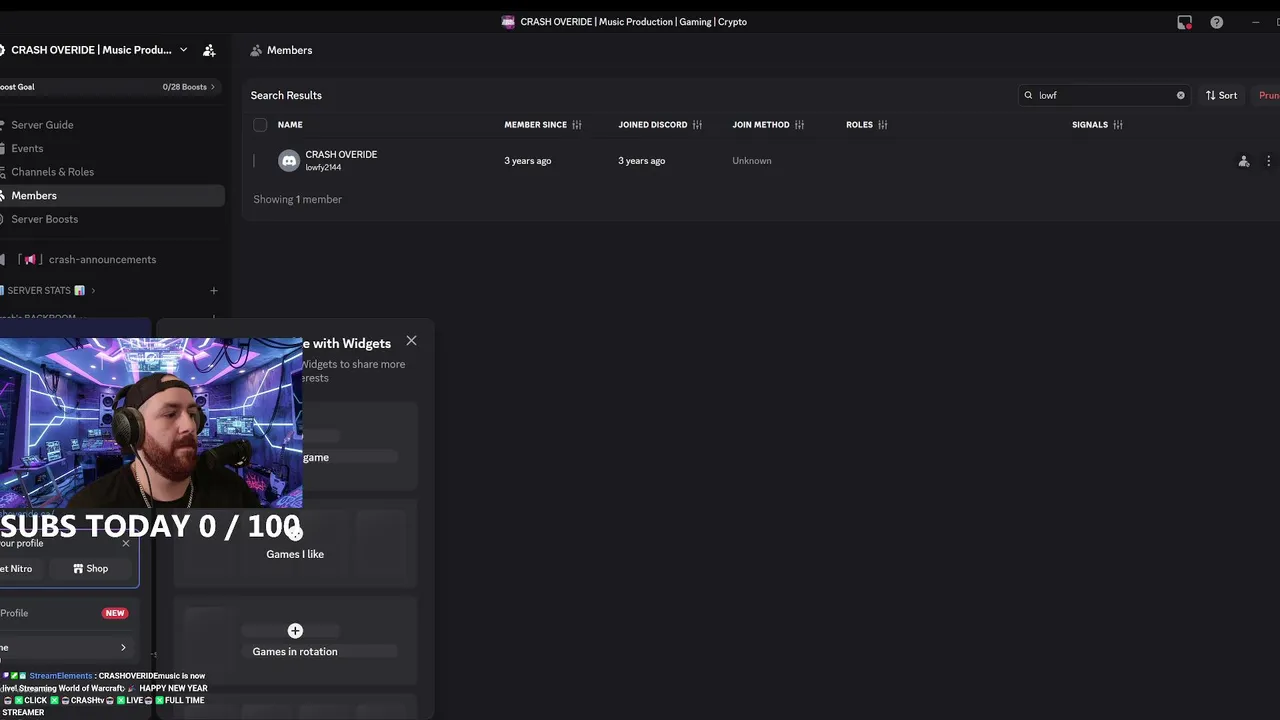The height and width of the screenshot is (720, 1280).
Task: Open the avatar of lowfy2144
Action: [289, 161]
